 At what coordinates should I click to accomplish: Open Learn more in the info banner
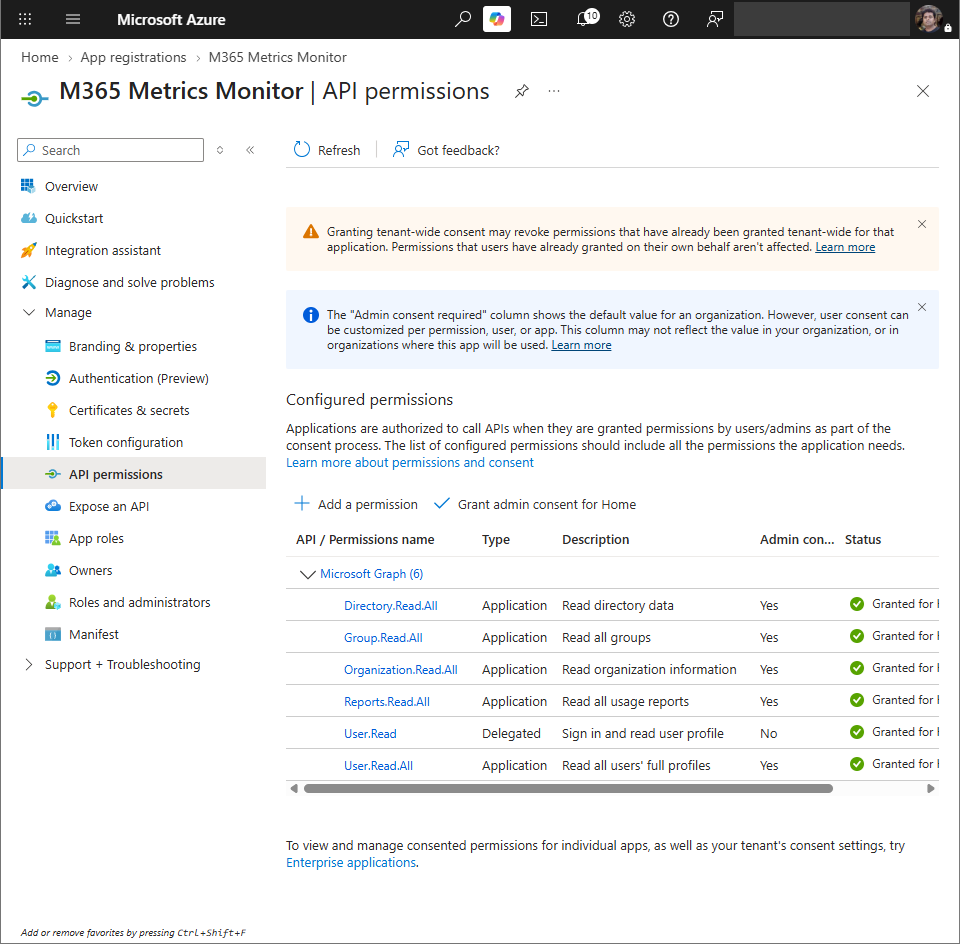coord(581,345)
